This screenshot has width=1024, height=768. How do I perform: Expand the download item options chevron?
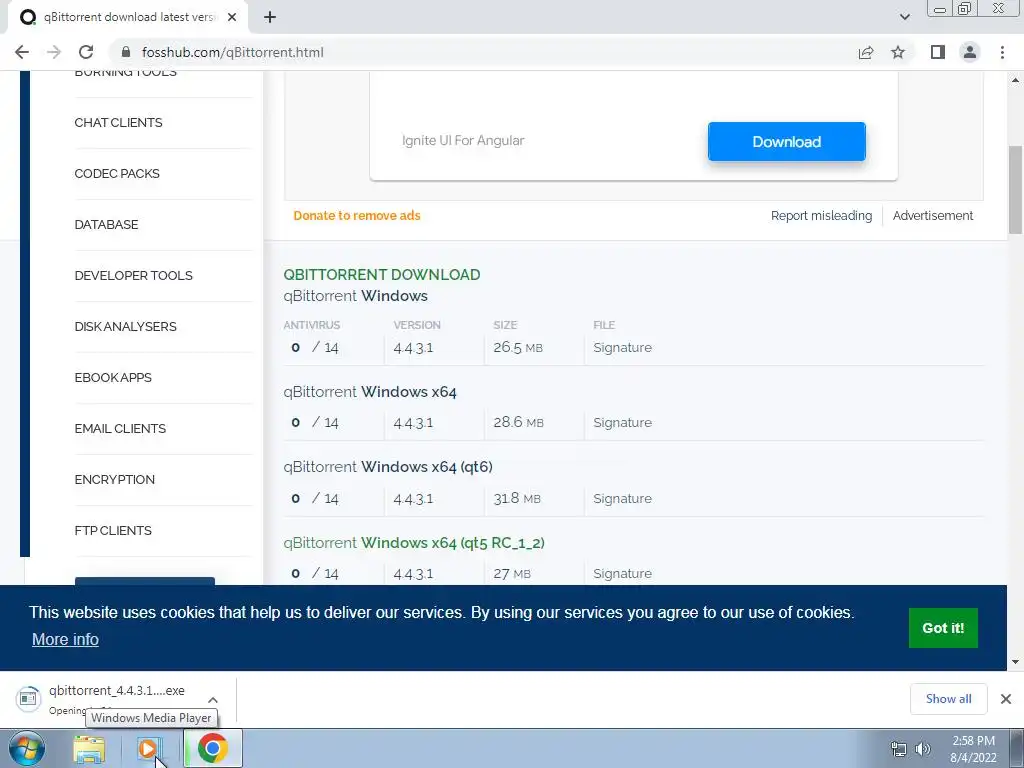tap(213, 699)
